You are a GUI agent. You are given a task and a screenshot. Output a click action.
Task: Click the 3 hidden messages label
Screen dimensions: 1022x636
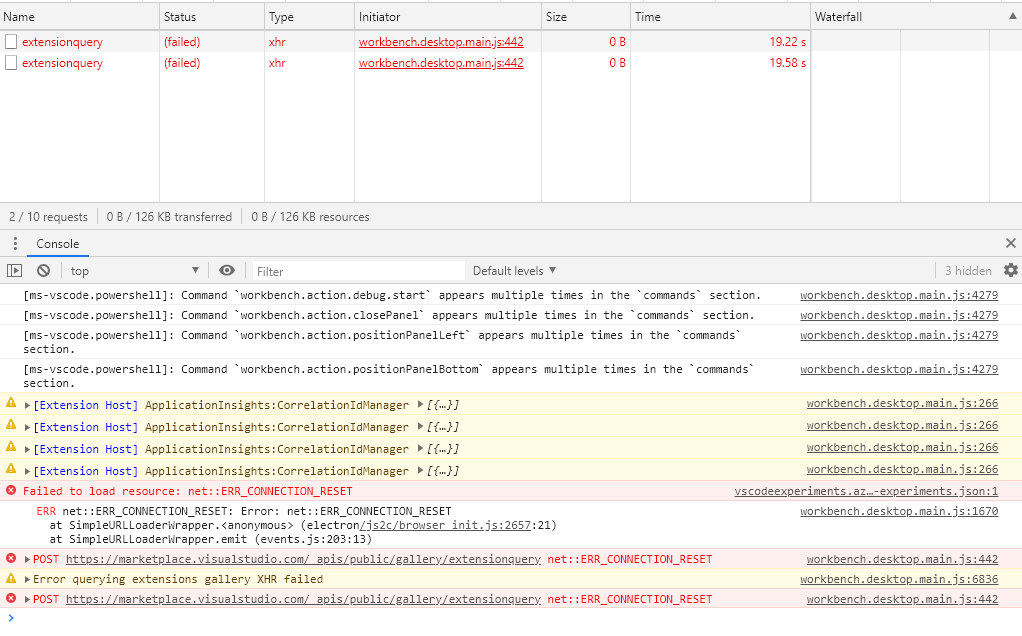pyautogui.click(x=968, y=270)
